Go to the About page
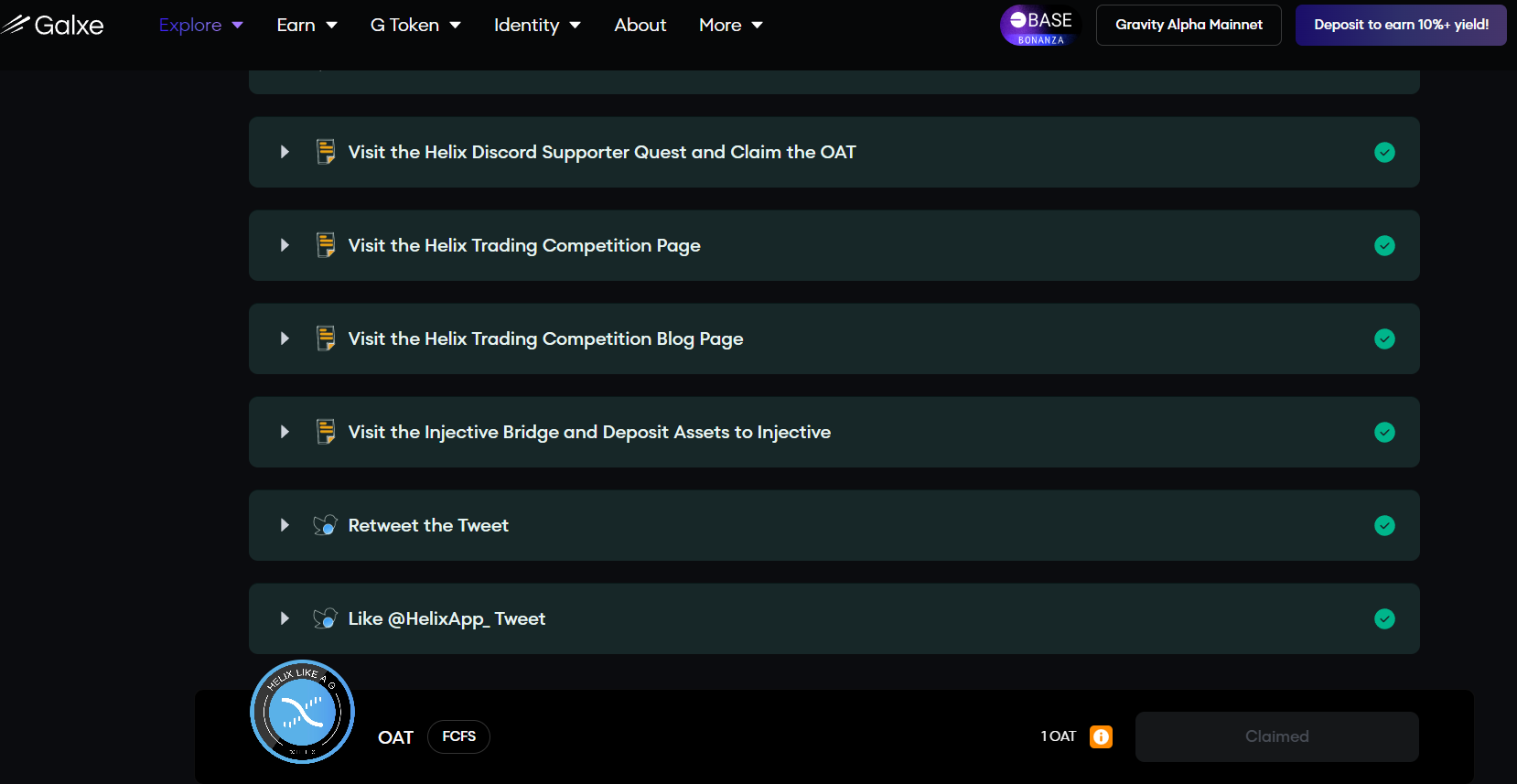 tap(640, 25)
